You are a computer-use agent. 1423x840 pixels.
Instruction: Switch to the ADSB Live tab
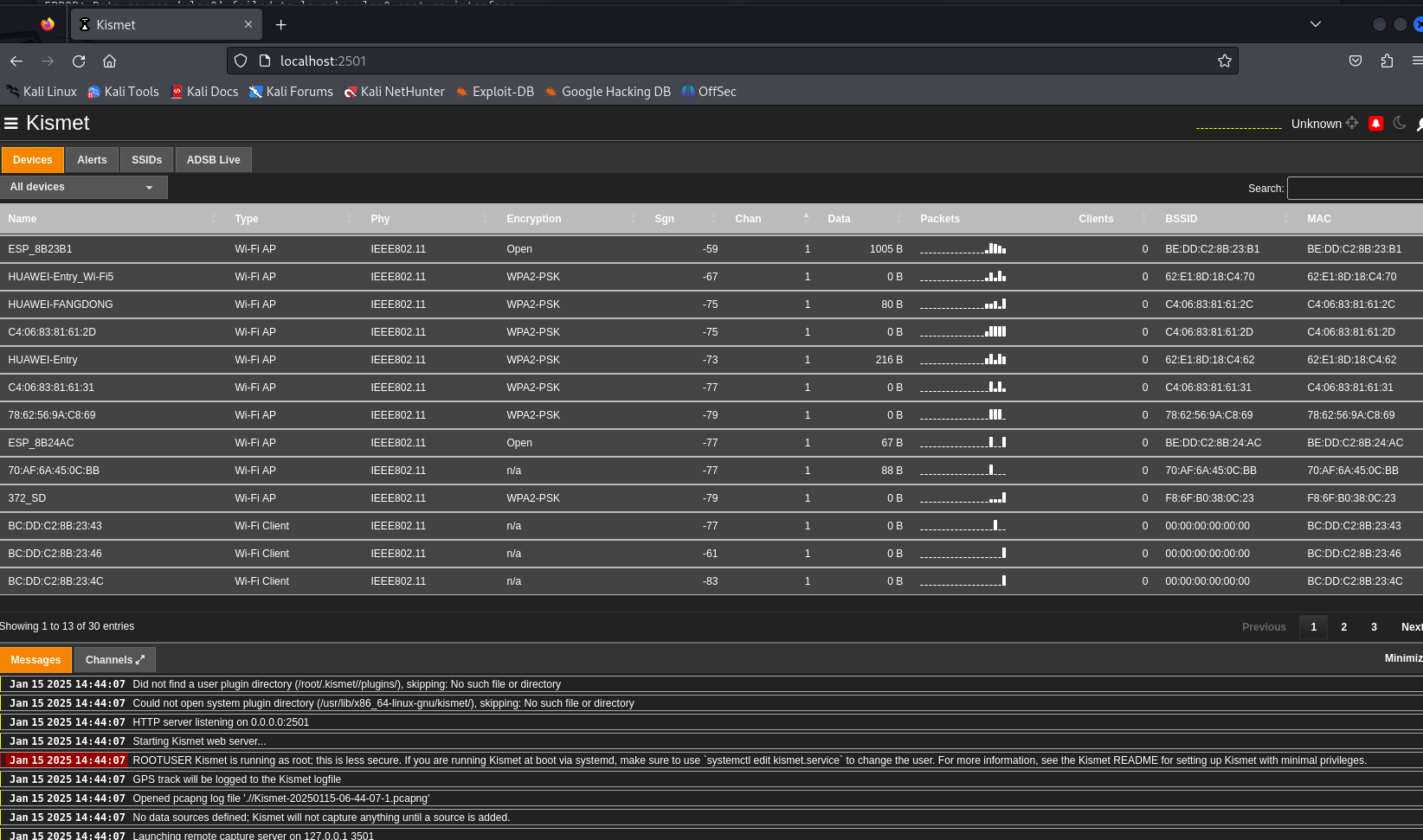tap(213, 160)
